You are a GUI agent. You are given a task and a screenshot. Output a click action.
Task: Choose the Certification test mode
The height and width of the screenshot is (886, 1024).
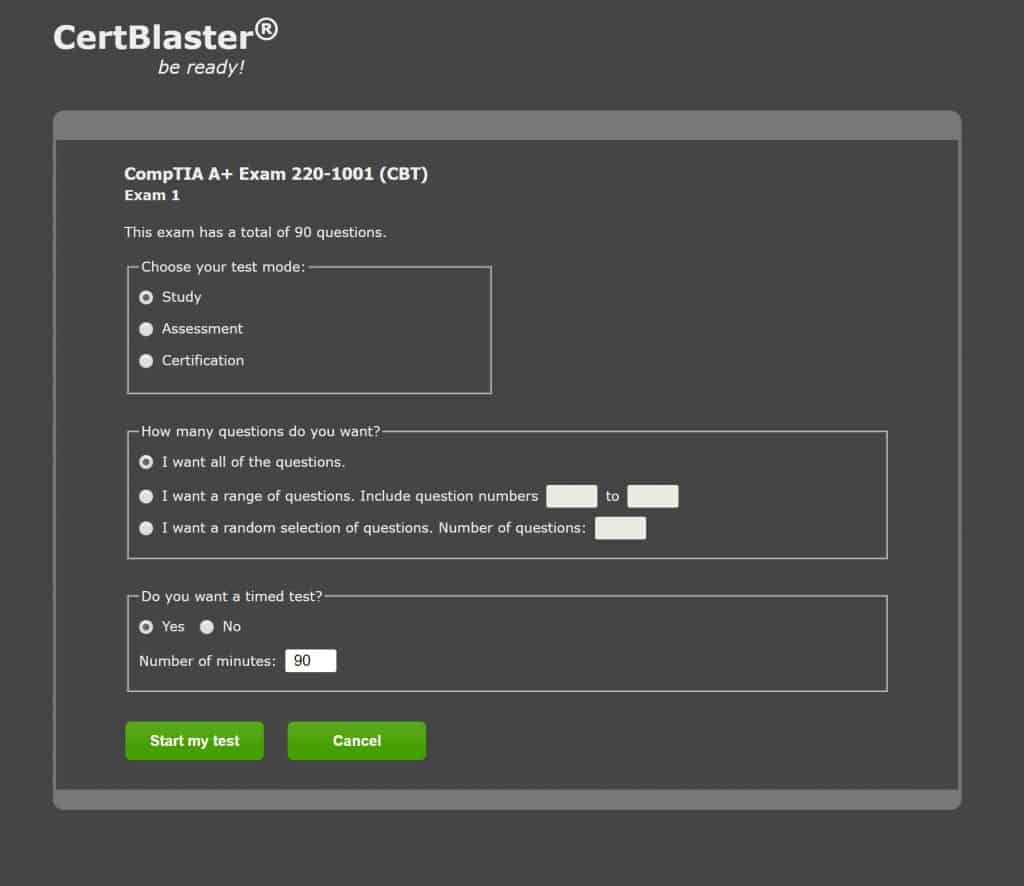pyautogui.click(x=146, y=361)
